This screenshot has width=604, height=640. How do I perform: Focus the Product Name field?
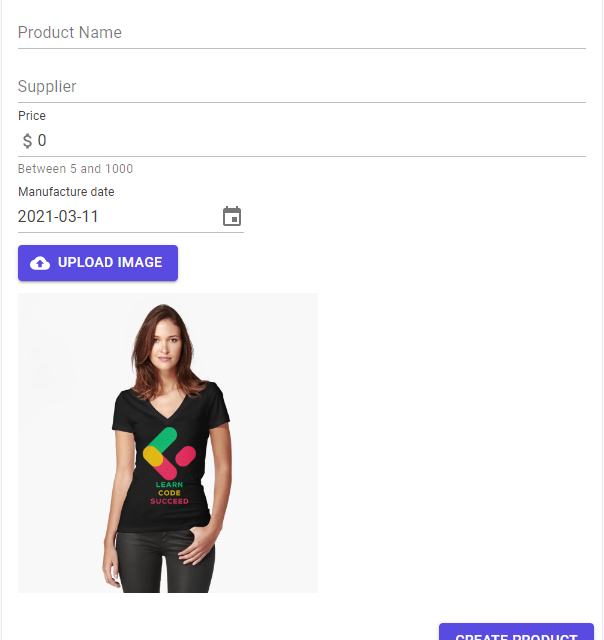(302, 33)
